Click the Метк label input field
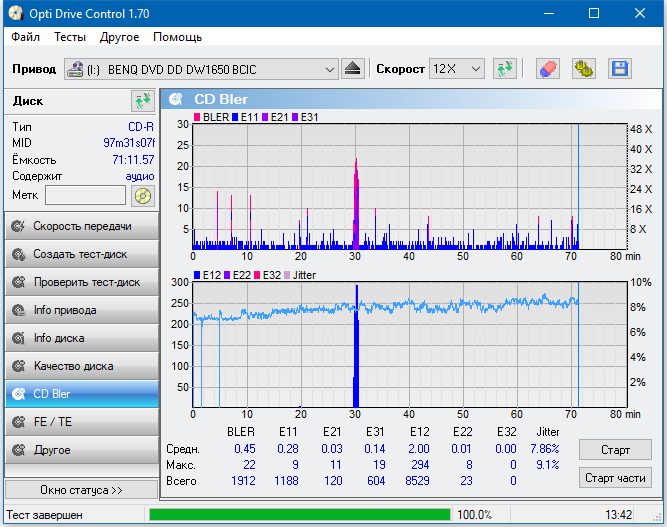The height and width of the screenshot is (527, 667). coord(85,195)
